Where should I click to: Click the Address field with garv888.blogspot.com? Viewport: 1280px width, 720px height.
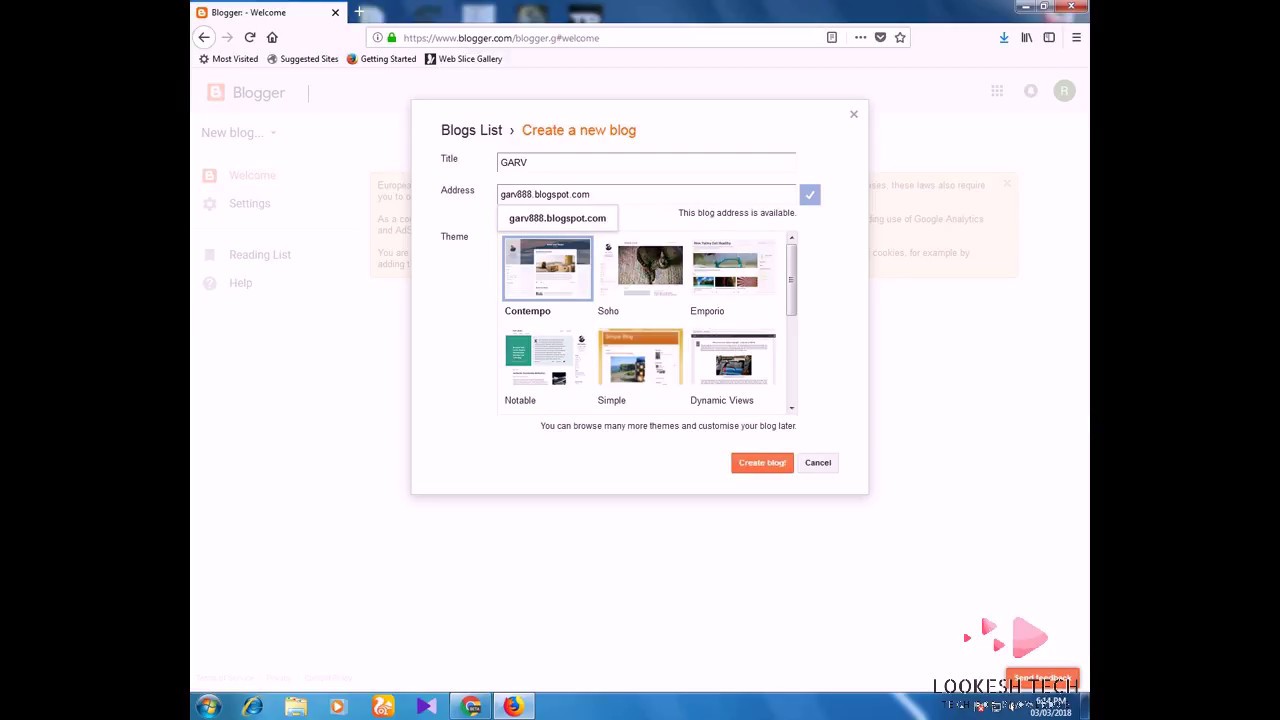(x=646, y=194)
